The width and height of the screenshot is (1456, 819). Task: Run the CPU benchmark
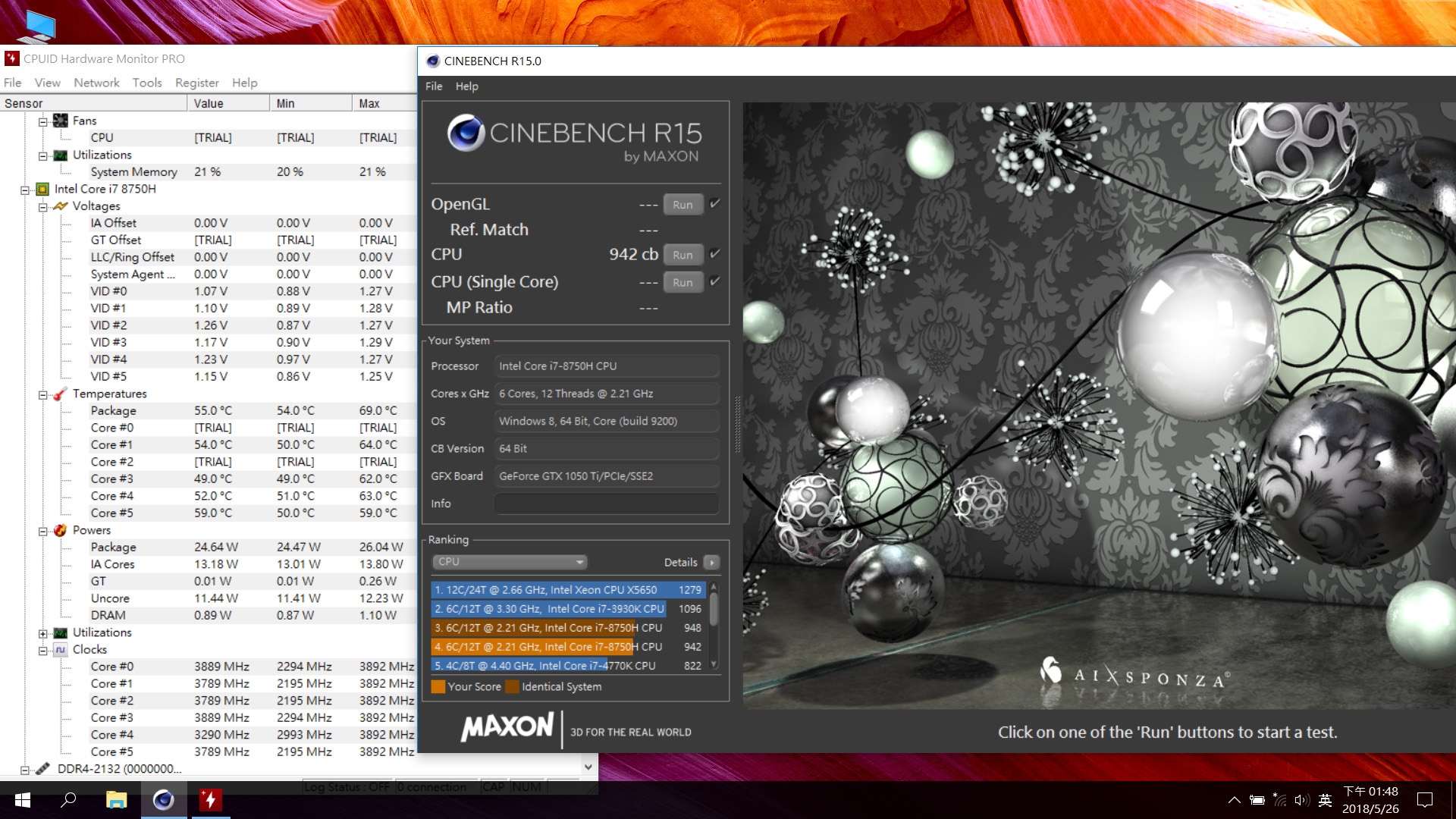[682, 255]
